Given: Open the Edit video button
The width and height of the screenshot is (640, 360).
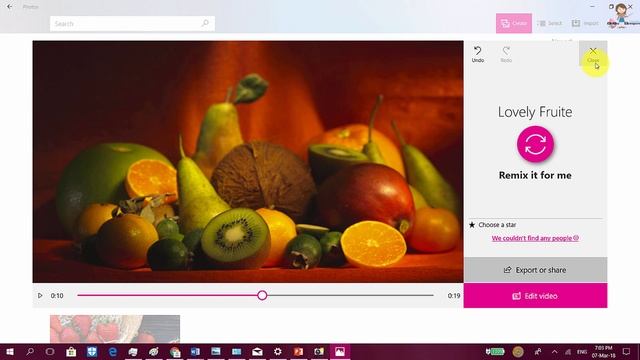Looking at the screenshot, I should [x=535, y=296].
